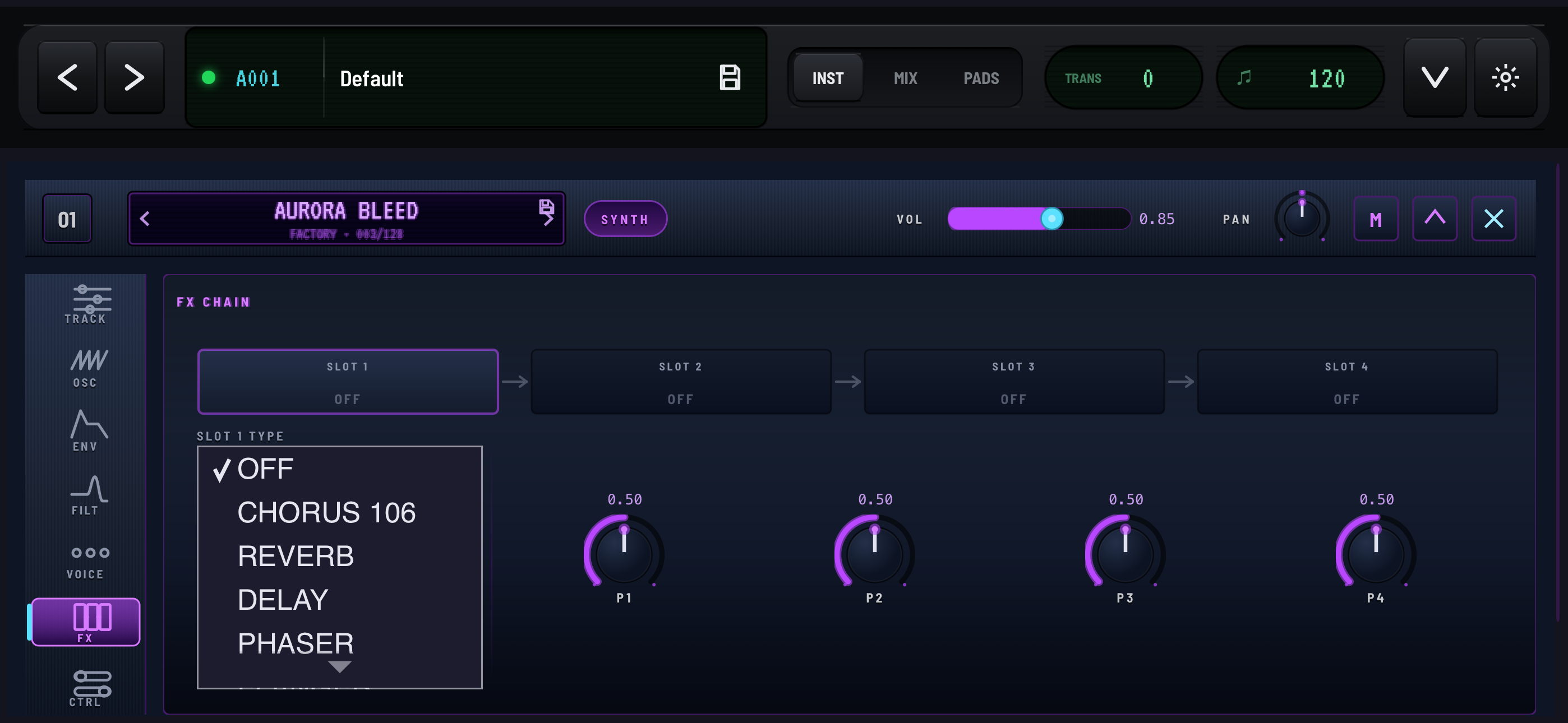Mute track with M button
1568x723 pixels.
tap(1376, 219)
